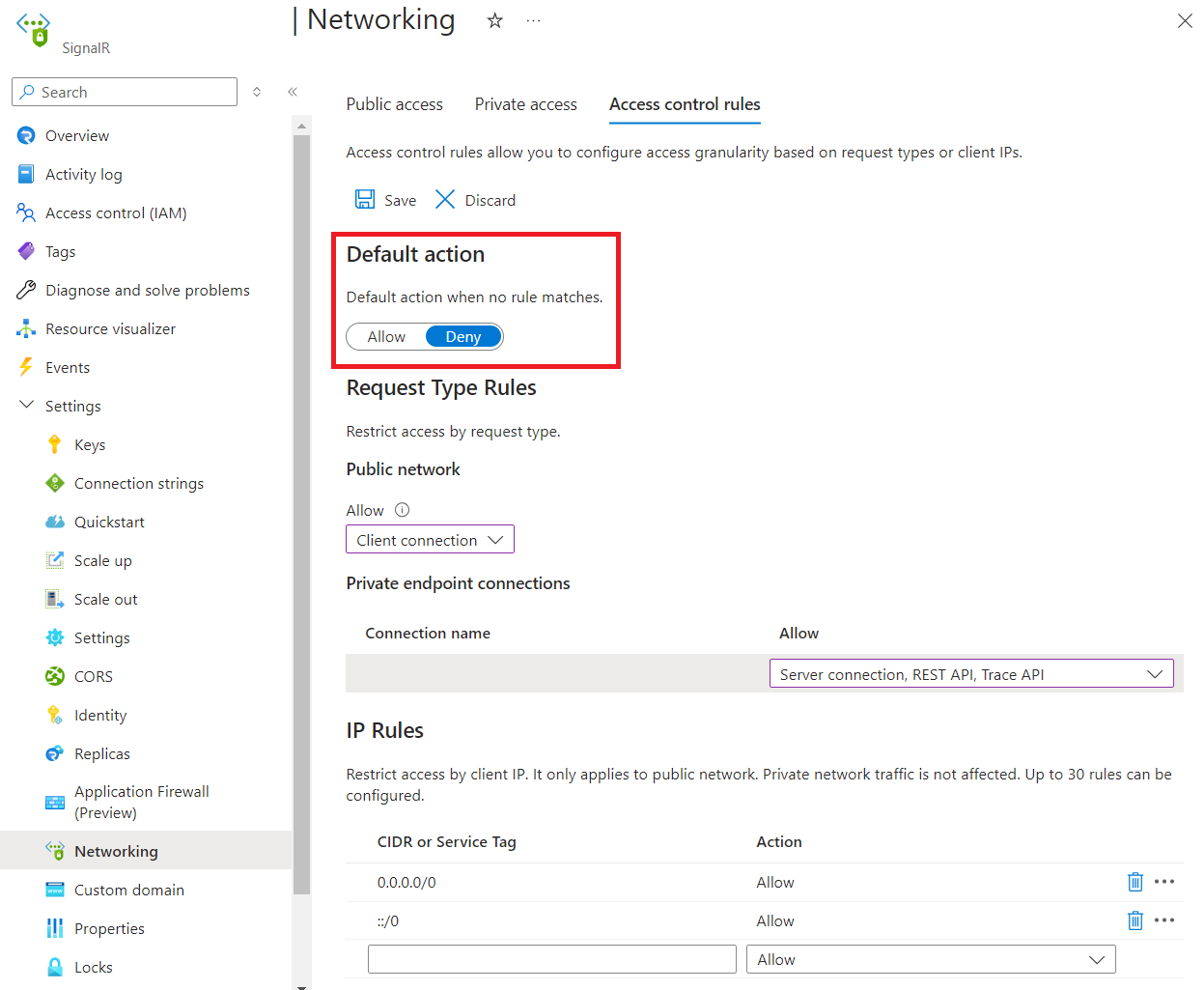Viewport: 1204px width, 990px height.
Task: Delete the 0.0.0.0/0 IP rule
Action: pos(1134,882)
